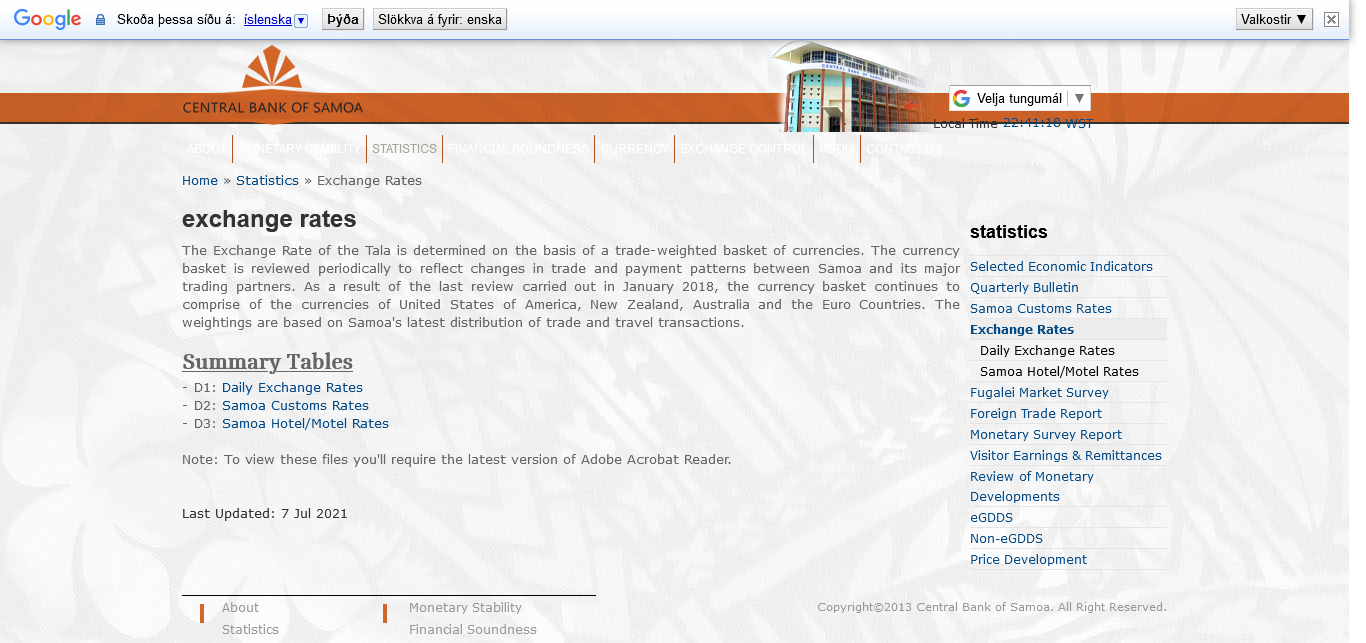Screen dimensions: 1366x643
Task: Open the íslenska language dropdown
Action: pyautogui.click(x=276, y=20)
